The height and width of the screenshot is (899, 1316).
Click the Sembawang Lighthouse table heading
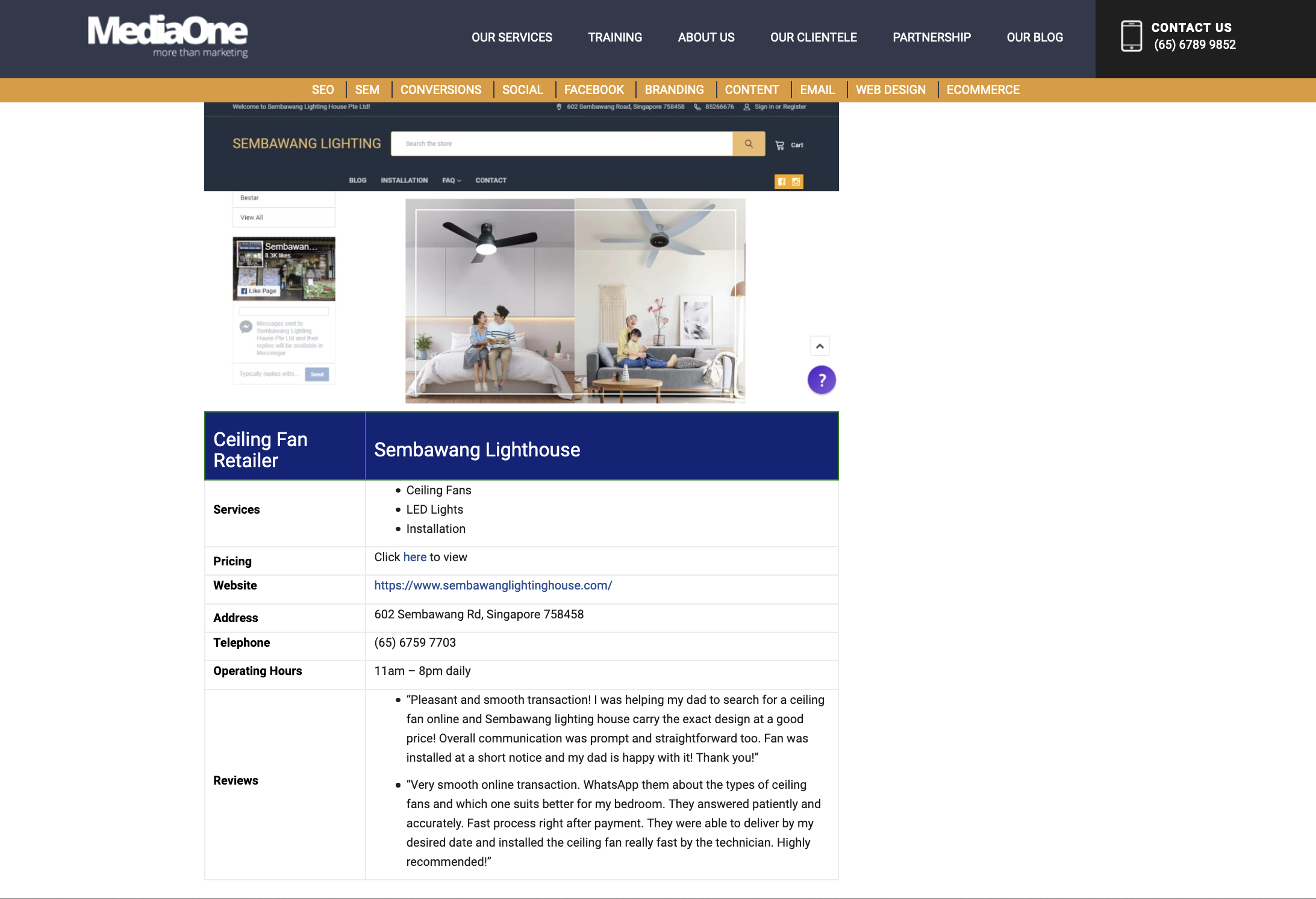tap(477, 450)
